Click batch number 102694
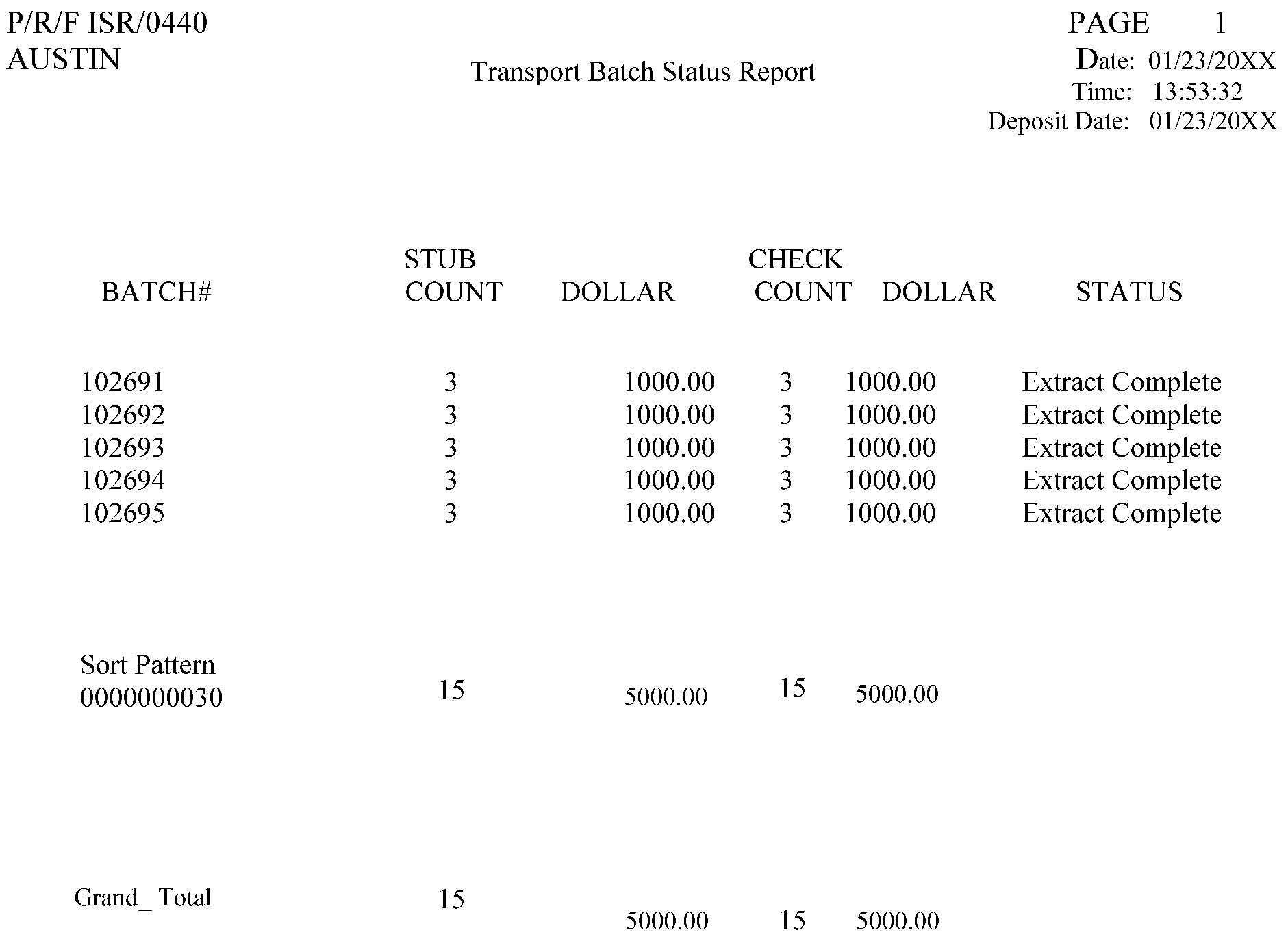This screenshot has height=939, width=1288. [123, 481]
